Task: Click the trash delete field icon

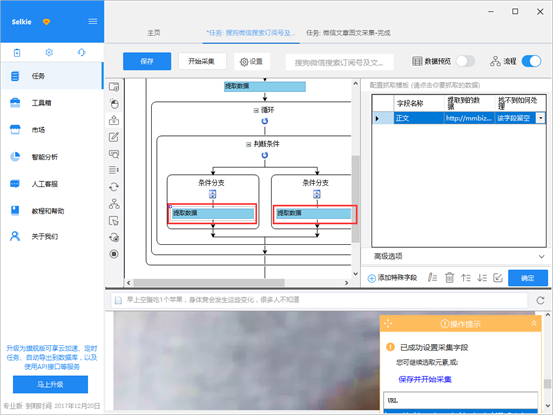Action: pyautogui.click(x=449, y=278)
